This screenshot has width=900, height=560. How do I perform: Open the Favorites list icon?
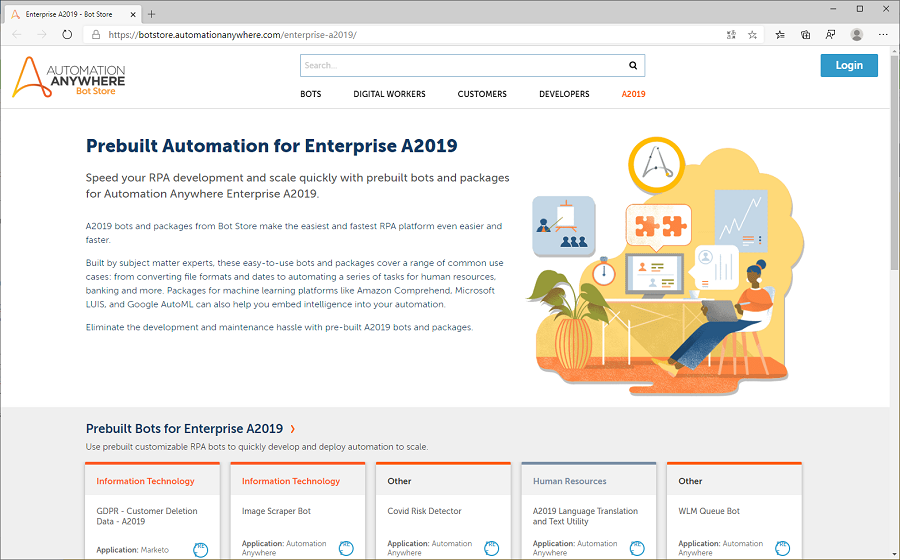[x=780, y=34]
